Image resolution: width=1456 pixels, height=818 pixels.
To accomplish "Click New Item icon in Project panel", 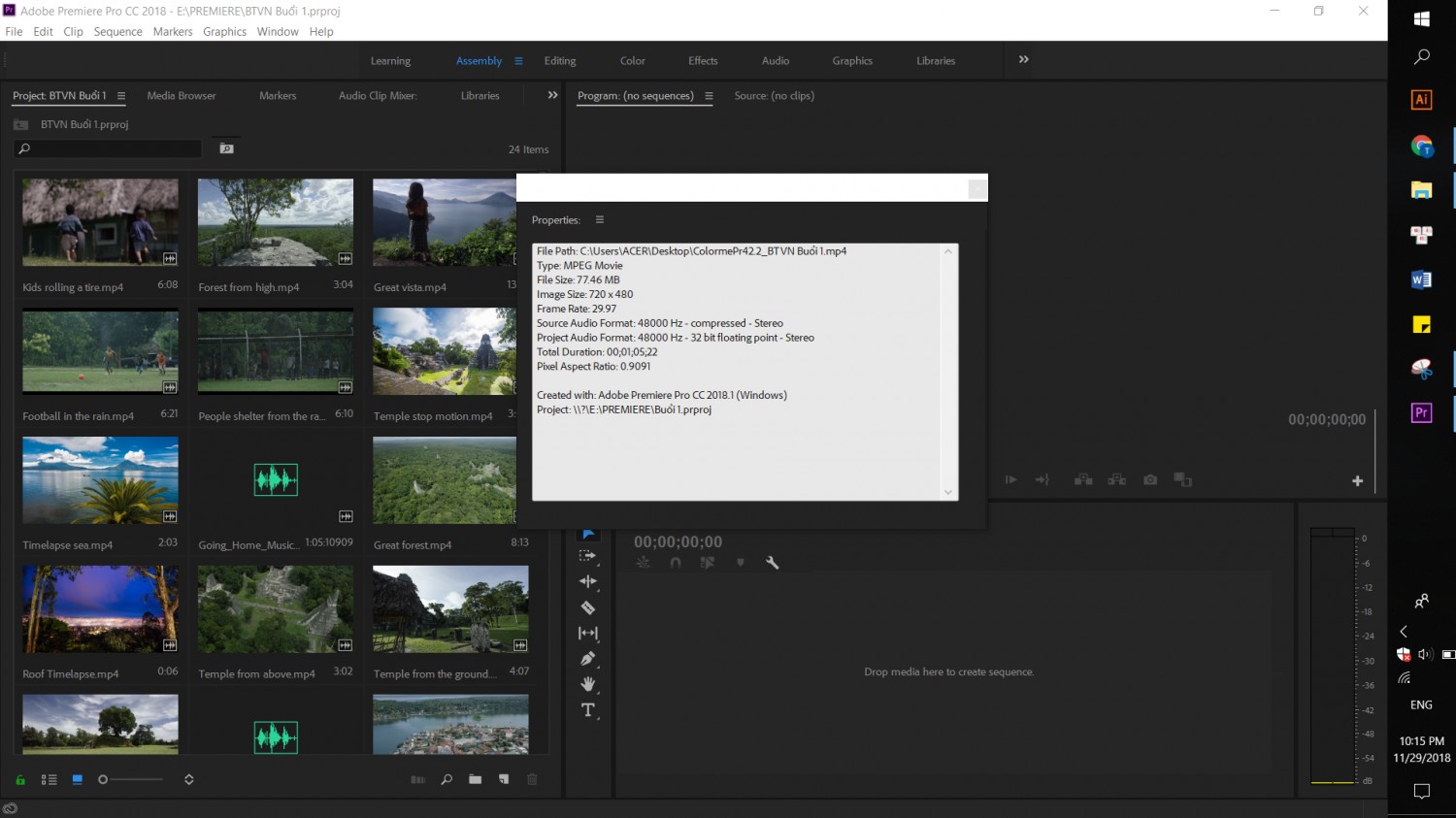I will [x=504, y=779].
